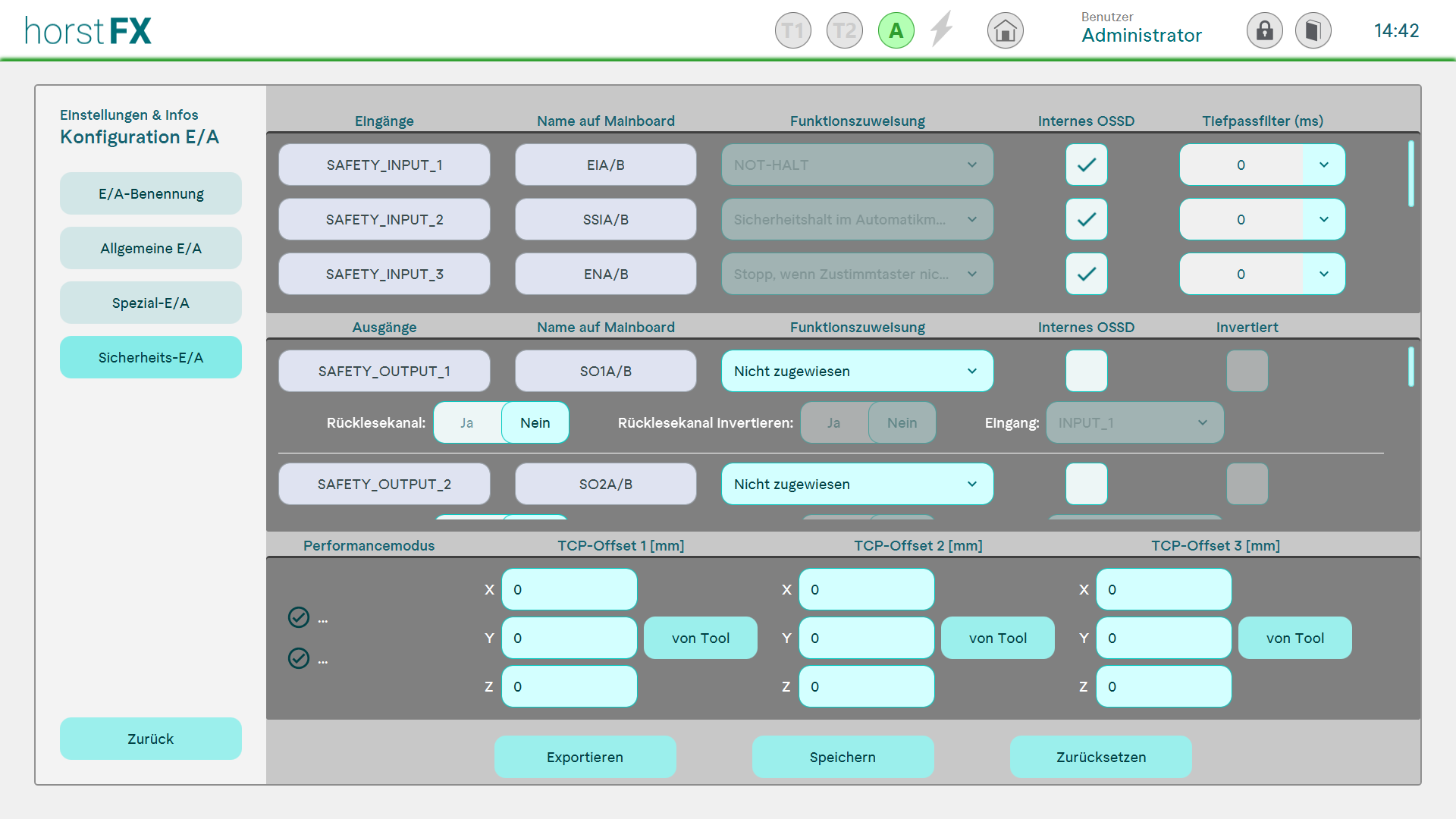Click the lock icon in header
Image resolution: width=1456 pixels, height=819 pixels.
click(1264, 31)
